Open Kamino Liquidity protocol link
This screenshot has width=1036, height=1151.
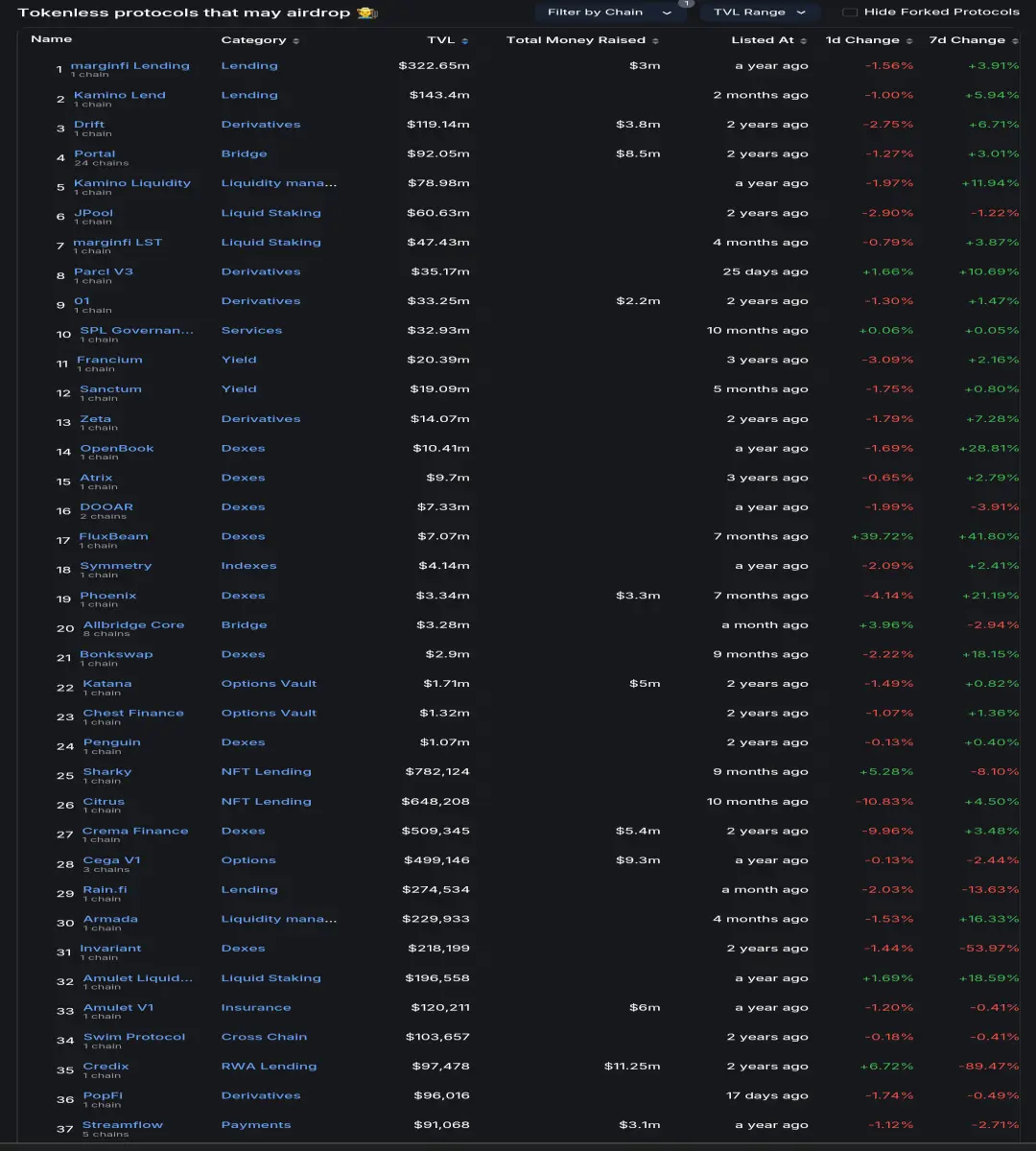132,183
